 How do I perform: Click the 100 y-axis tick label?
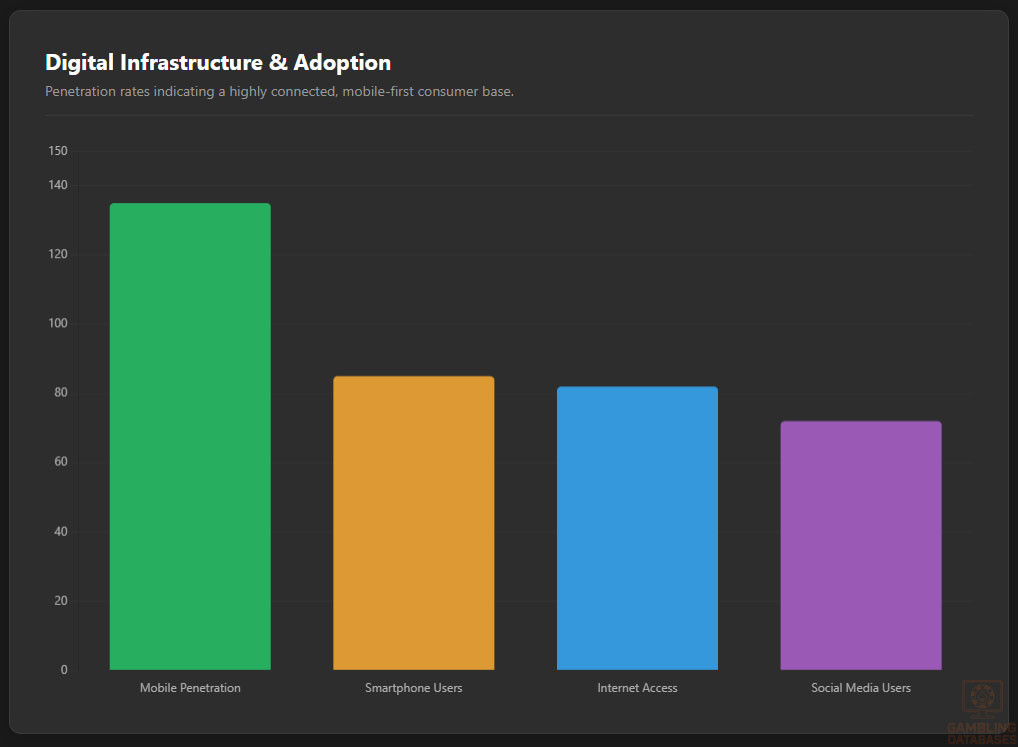pos(58,323)
